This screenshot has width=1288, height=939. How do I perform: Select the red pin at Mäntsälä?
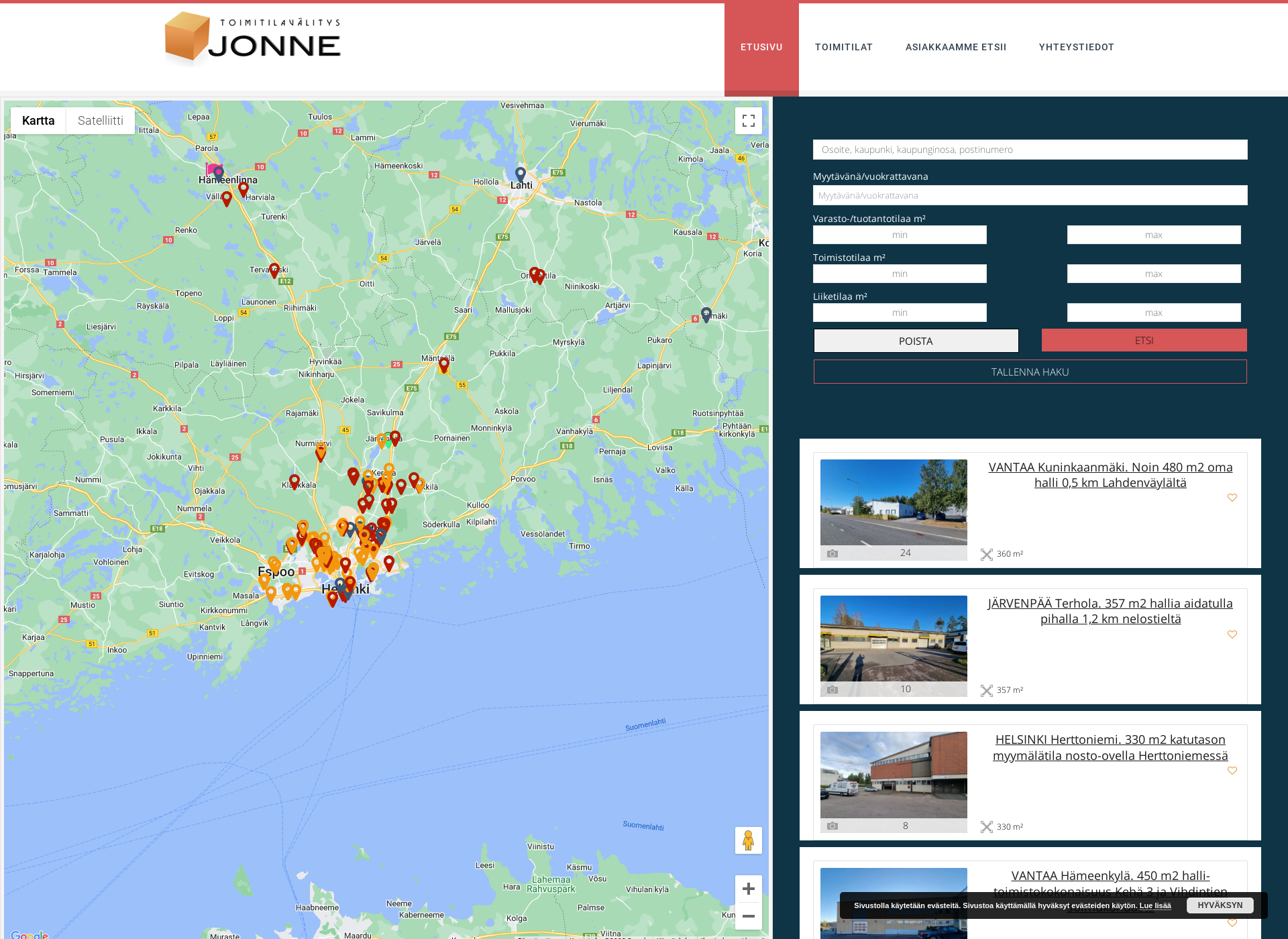[x=444, y=366]
